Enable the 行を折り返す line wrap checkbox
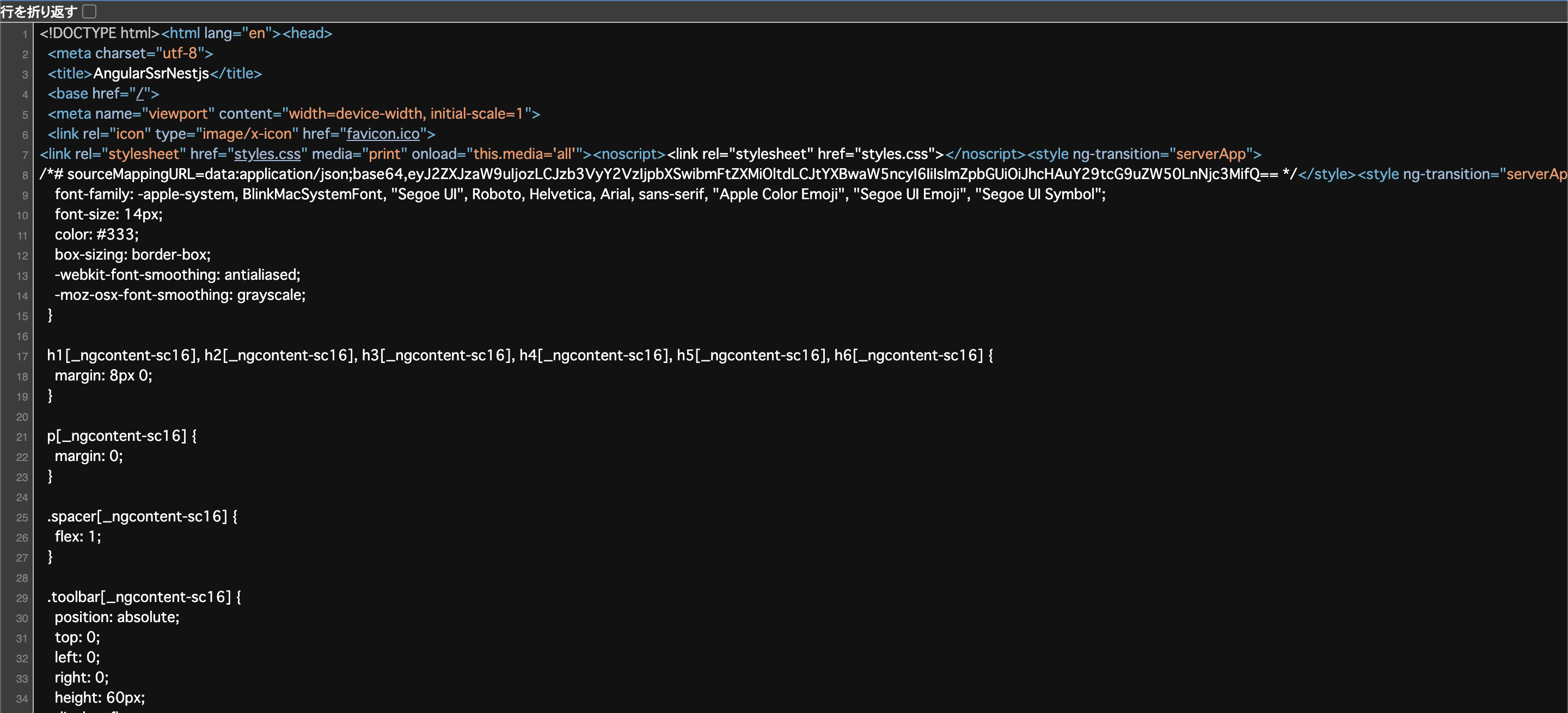This screenshot has width=1568, height=713. coord(89,11)
